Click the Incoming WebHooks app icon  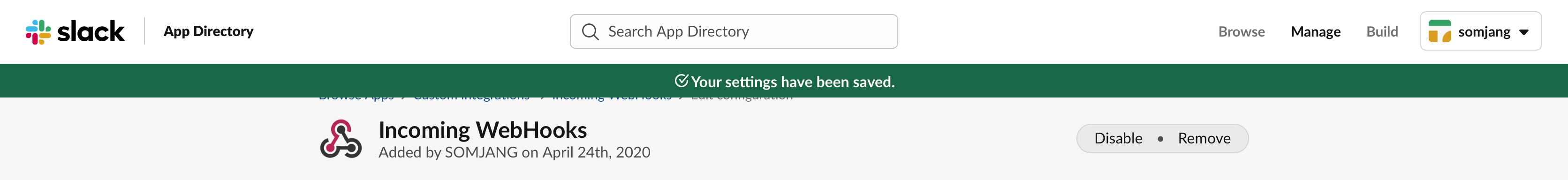(x=341, y=139)
